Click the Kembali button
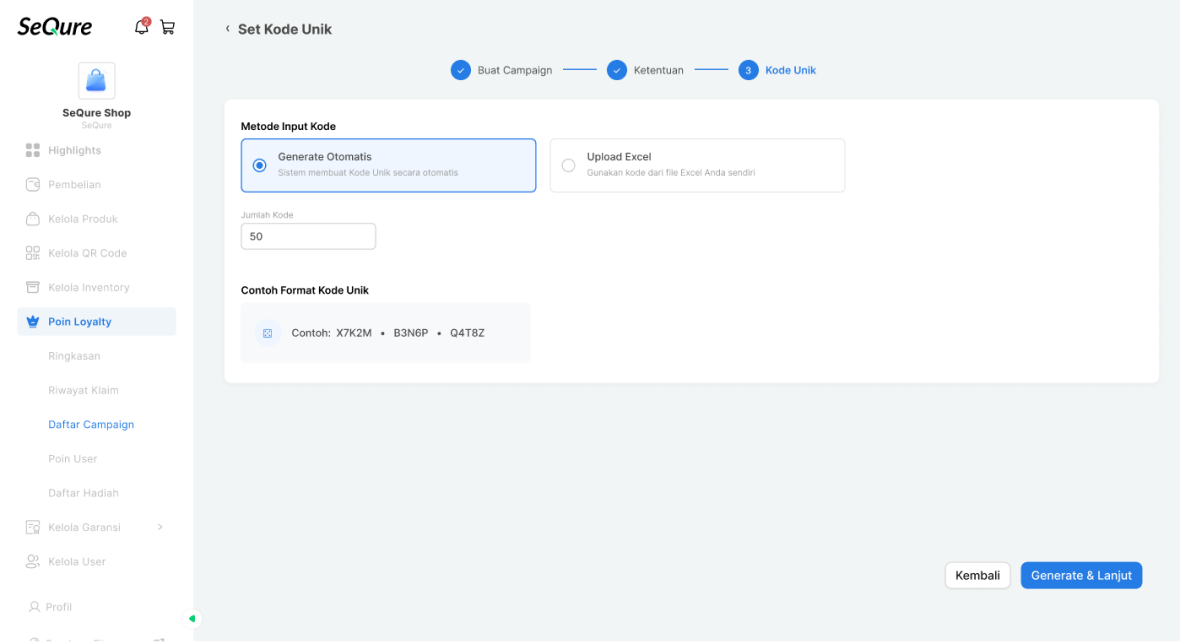 click(x=978, y=575)
